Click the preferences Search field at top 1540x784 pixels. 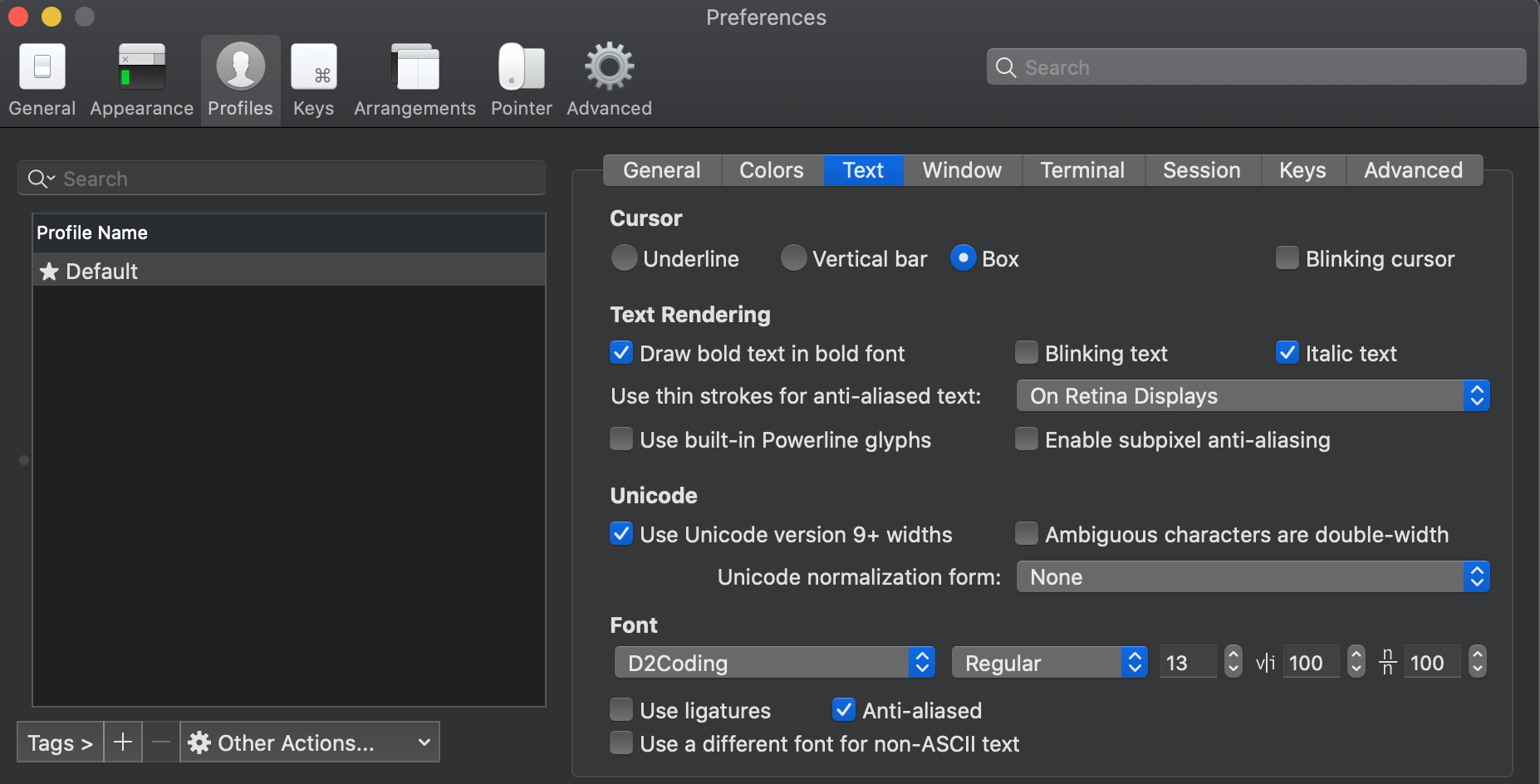tap(1256, 67)
